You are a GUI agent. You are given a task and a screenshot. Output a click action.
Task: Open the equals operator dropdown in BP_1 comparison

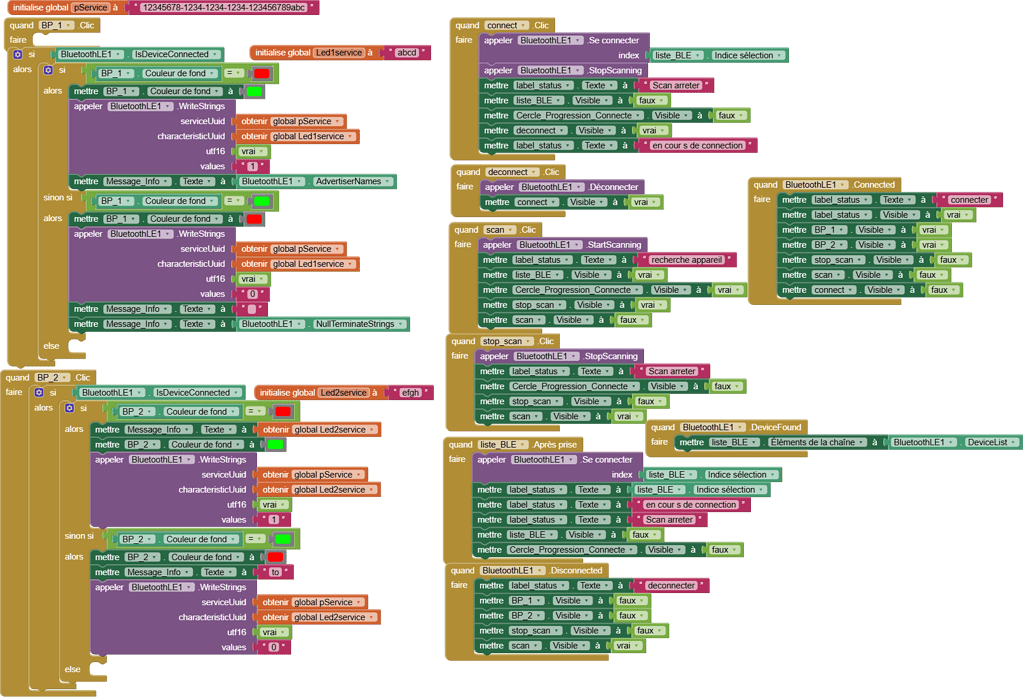233,73
